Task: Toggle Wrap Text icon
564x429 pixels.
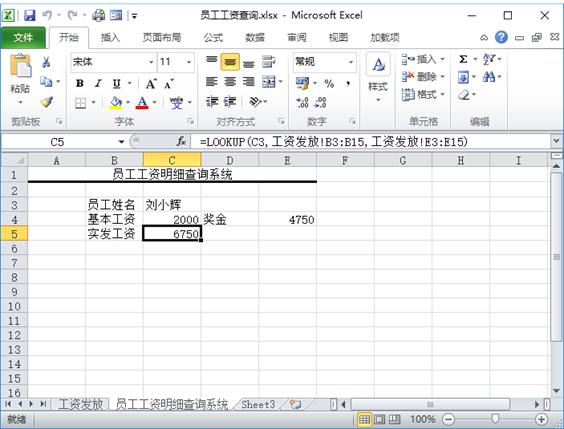Action: pyautogui.click(x=268, y=61)
